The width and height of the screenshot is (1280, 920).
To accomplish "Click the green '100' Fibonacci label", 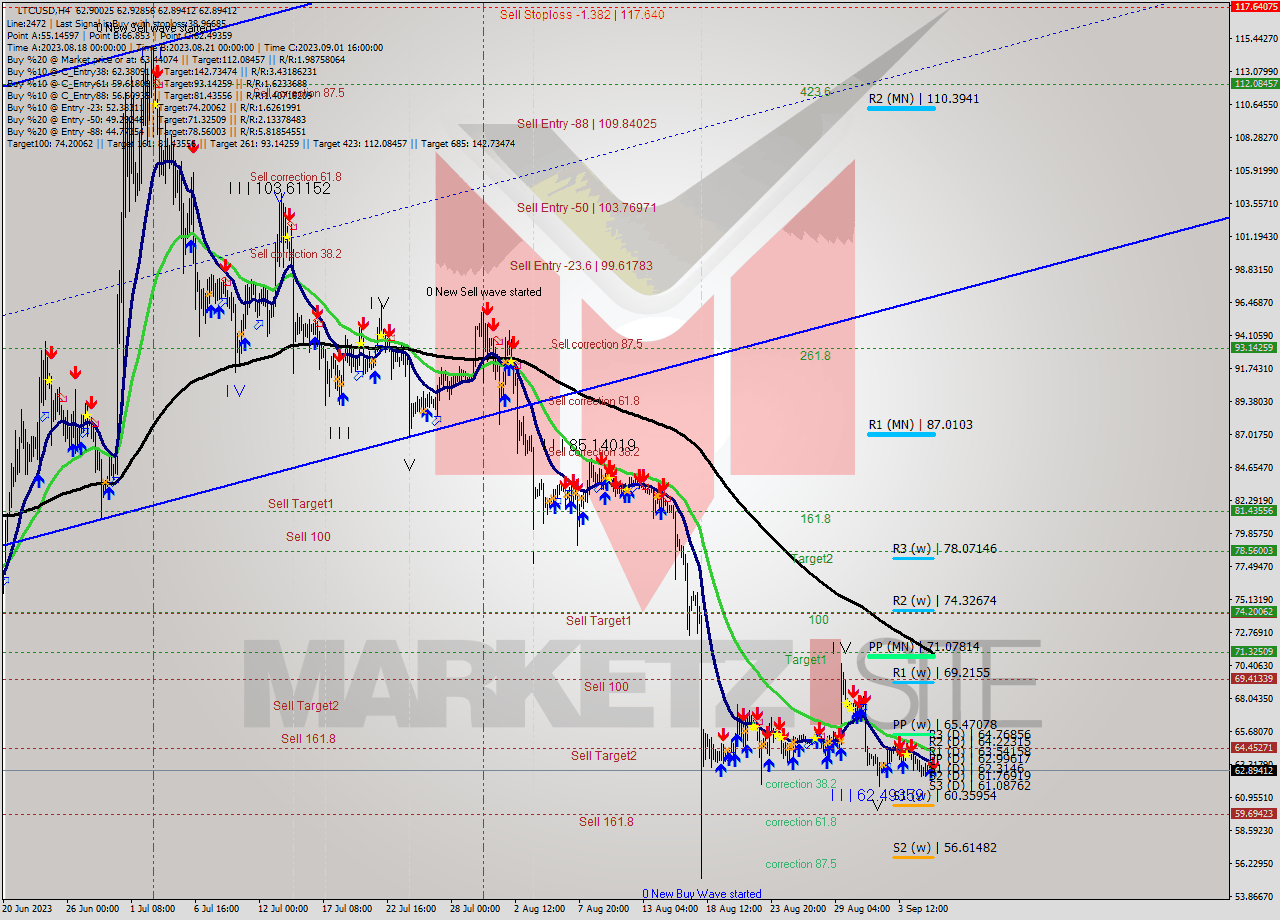I will [818, 620].
